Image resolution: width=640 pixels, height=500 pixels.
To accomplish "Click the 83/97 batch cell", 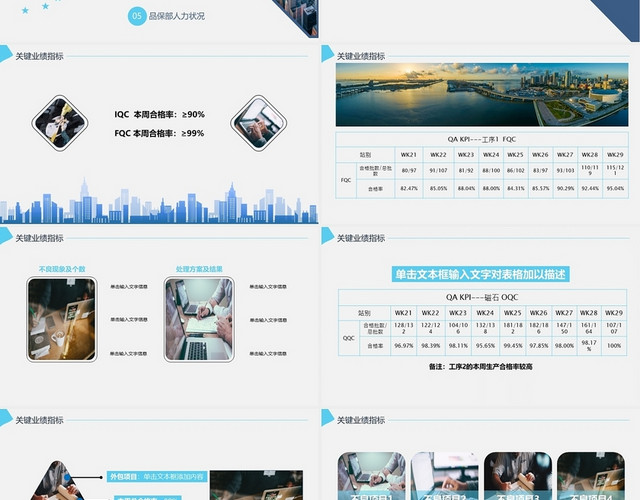I will click(540, 171).
